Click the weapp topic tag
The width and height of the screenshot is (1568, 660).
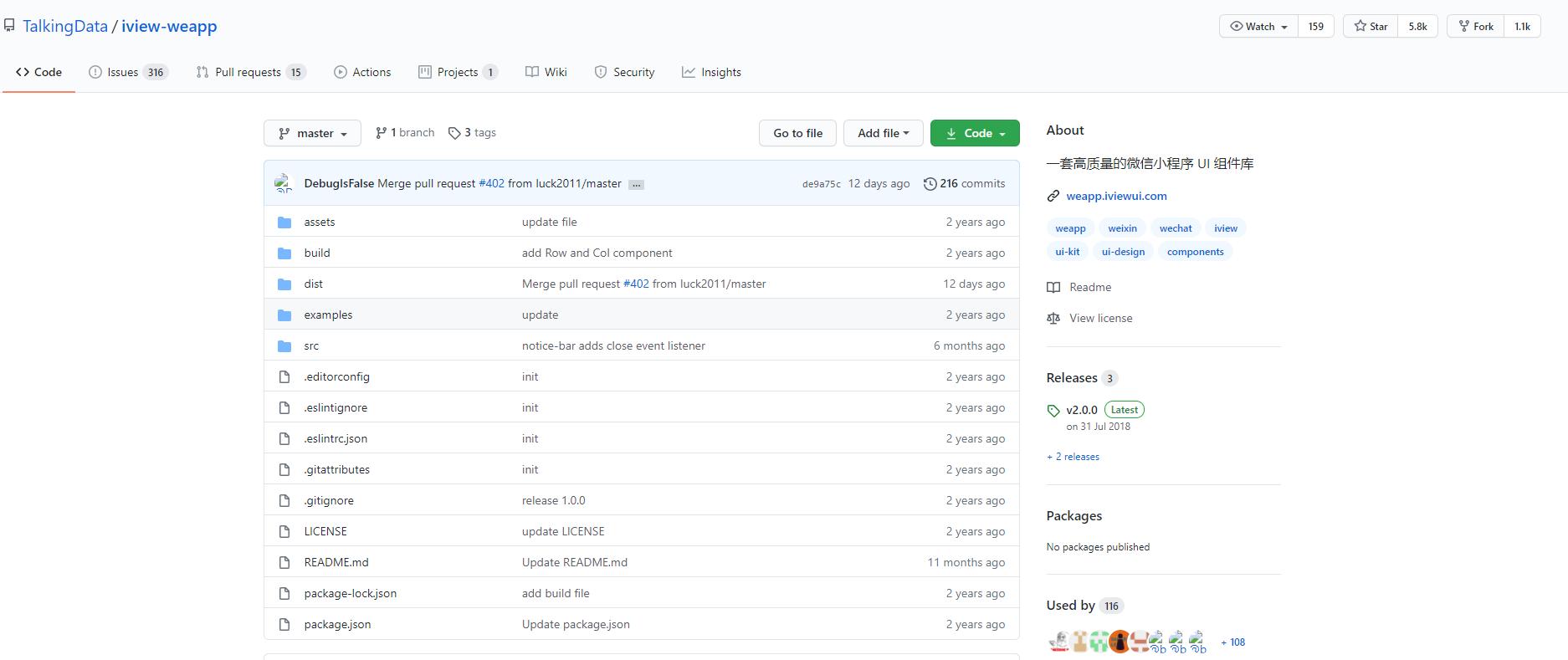[1070, 228]
